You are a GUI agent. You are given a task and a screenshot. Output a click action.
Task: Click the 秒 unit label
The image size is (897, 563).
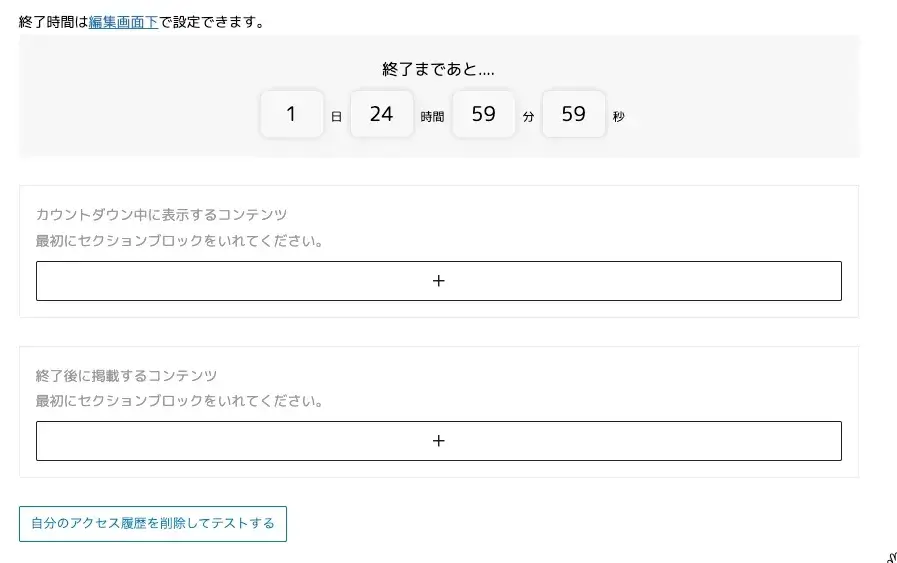[x=618, y=117]
